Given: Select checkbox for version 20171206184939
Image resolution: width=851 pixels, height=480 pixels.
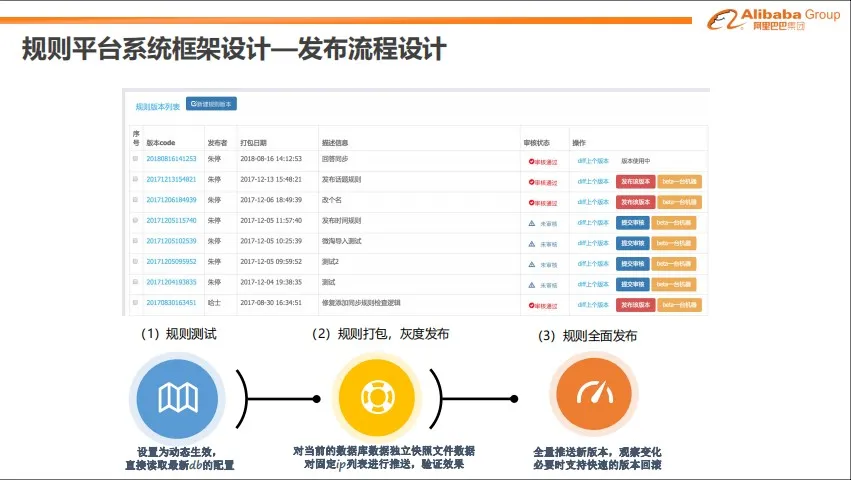Looking at the screenshot, I should [135, 200].
